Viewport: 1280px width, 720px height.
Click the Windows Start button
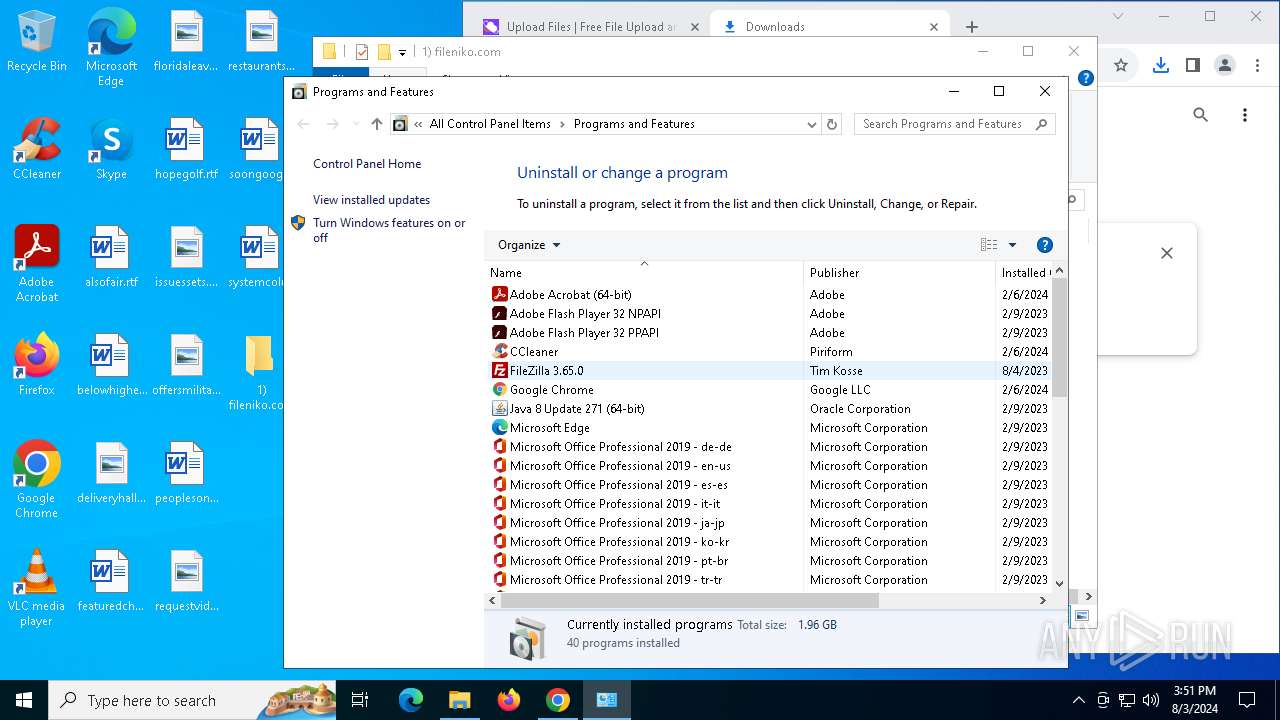coord(24,700)
